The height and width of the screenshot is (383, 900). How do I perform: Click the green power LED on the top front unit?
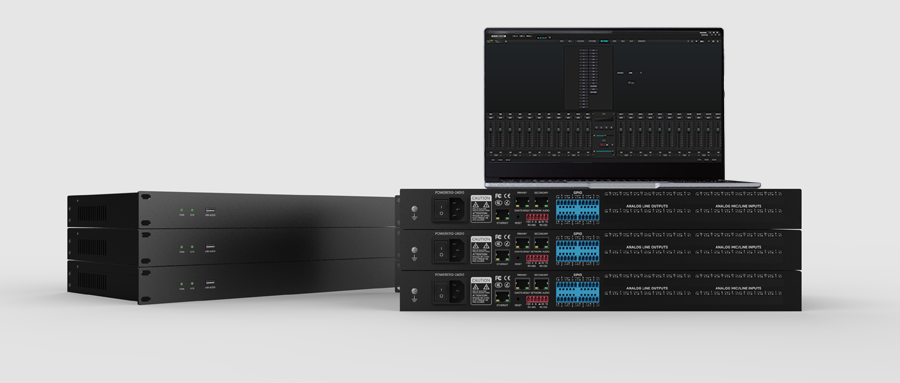[x=182, y=211]
